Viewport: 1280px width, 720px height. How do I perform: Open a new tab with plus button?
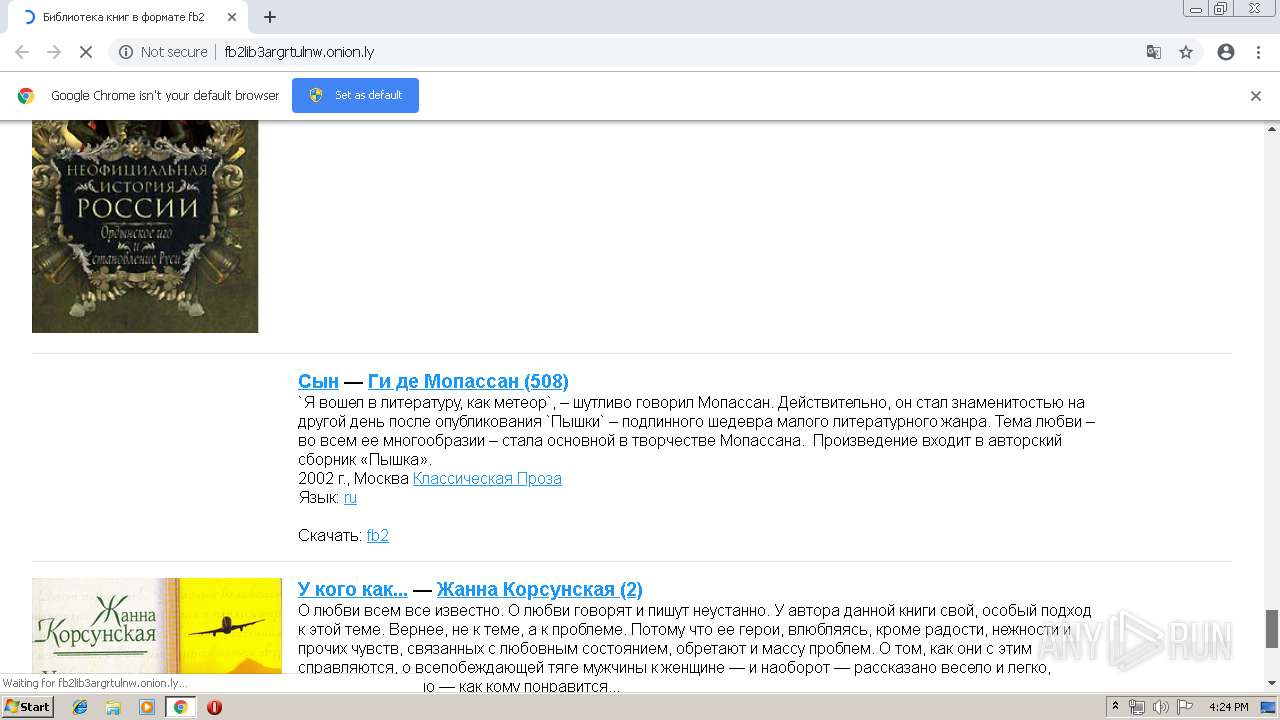tap(270, 17)
